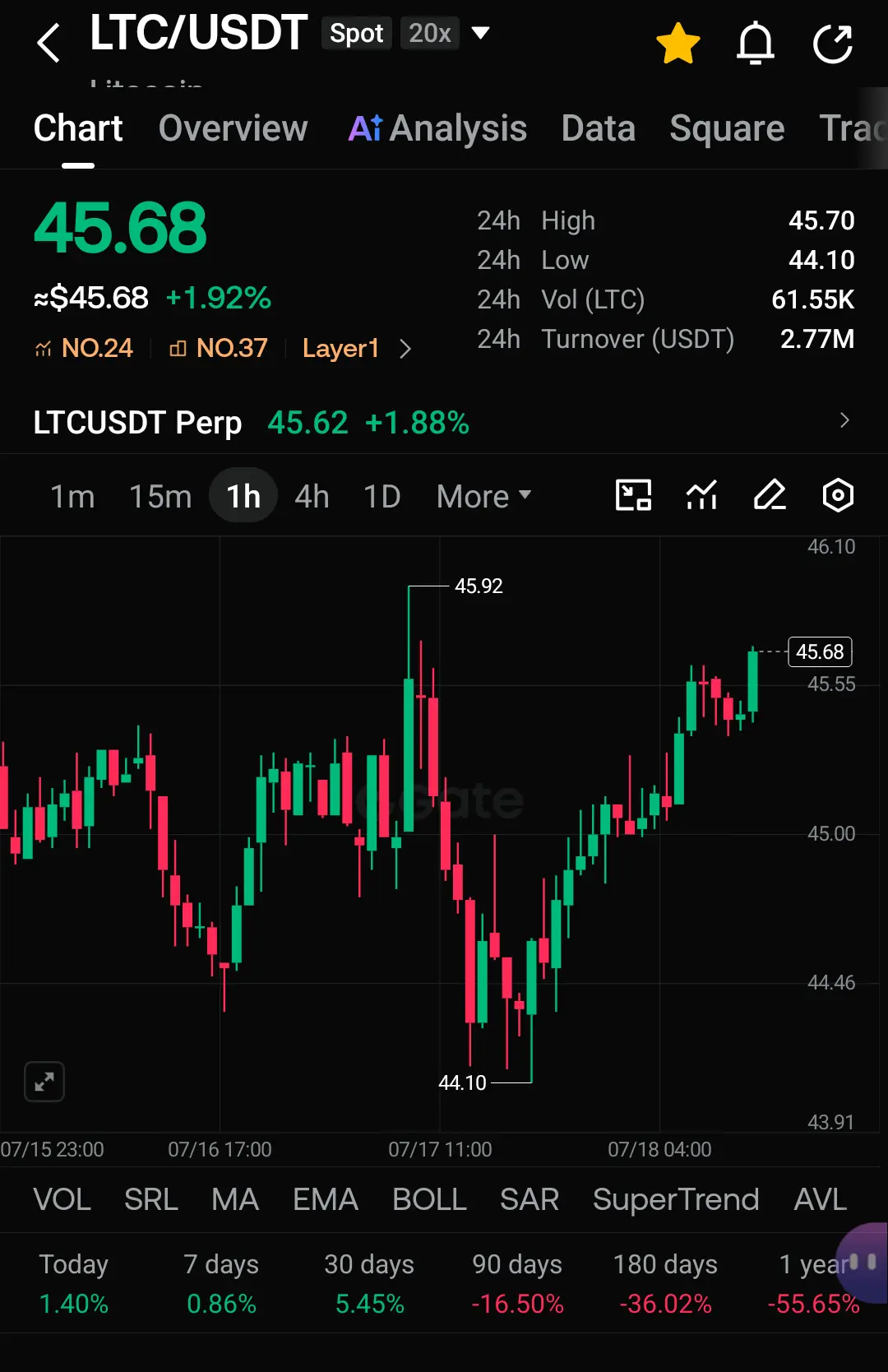Viewport: 888px width, 1372px height.
Task: Switch to the Data tab
Action: [599, 128]
